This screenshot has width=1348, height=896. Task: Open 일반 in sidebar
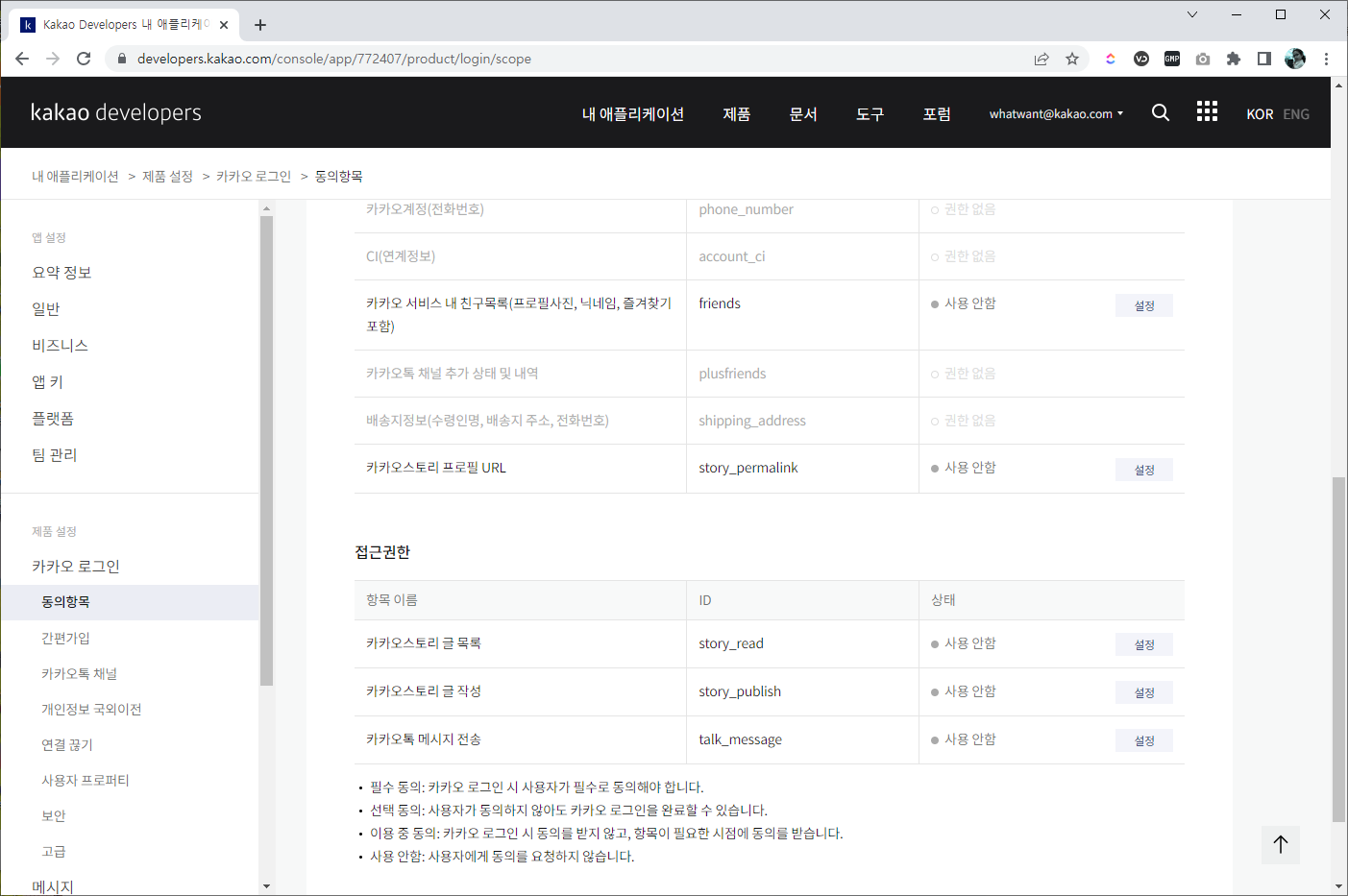coord(46,308)
